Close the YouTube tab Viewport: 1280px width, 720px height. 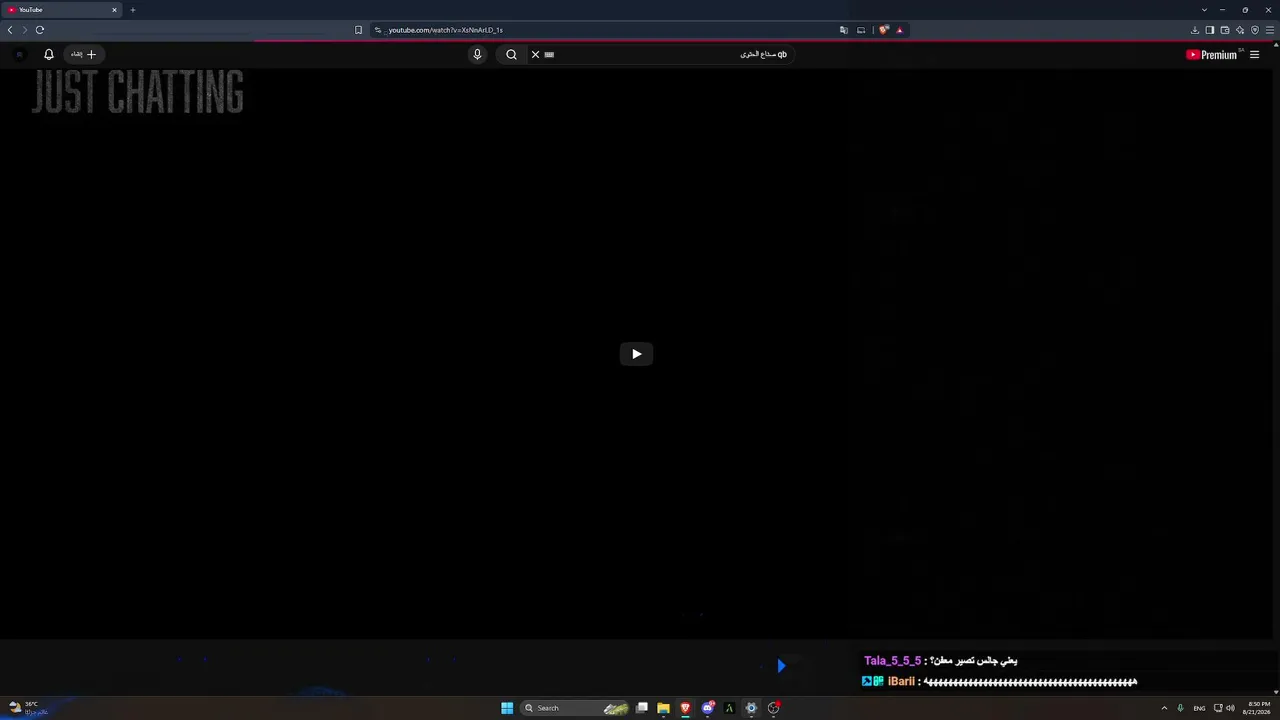pyautogui.click(x=114, y=10)
